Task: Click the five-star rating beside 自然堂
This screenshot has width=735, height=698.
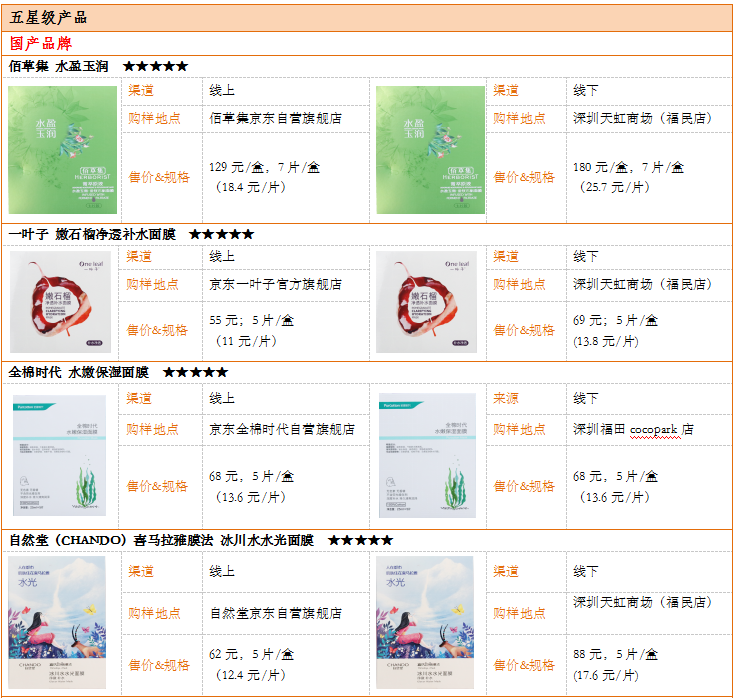Action: 360,540
